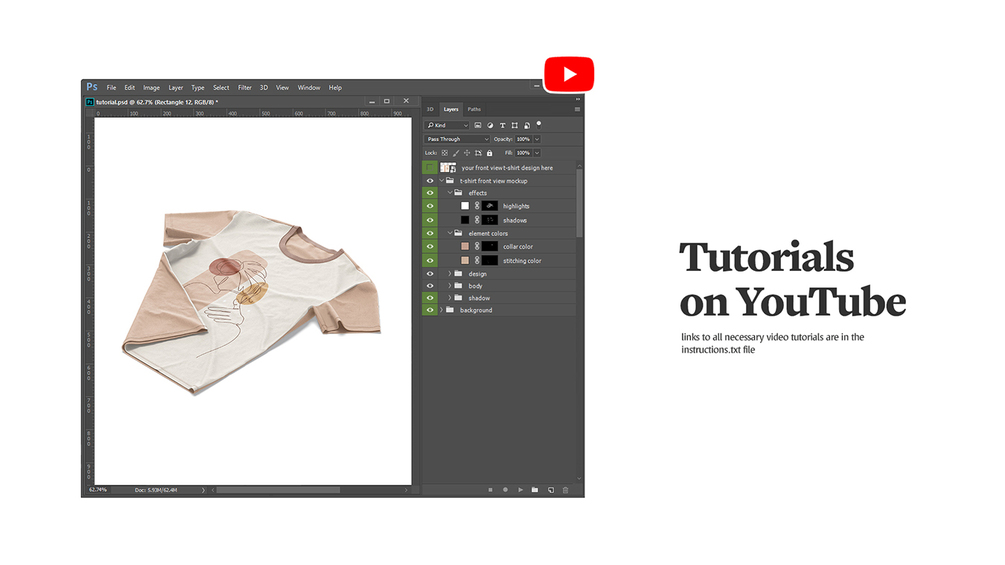Hide the collar color layer

point(430,247)
